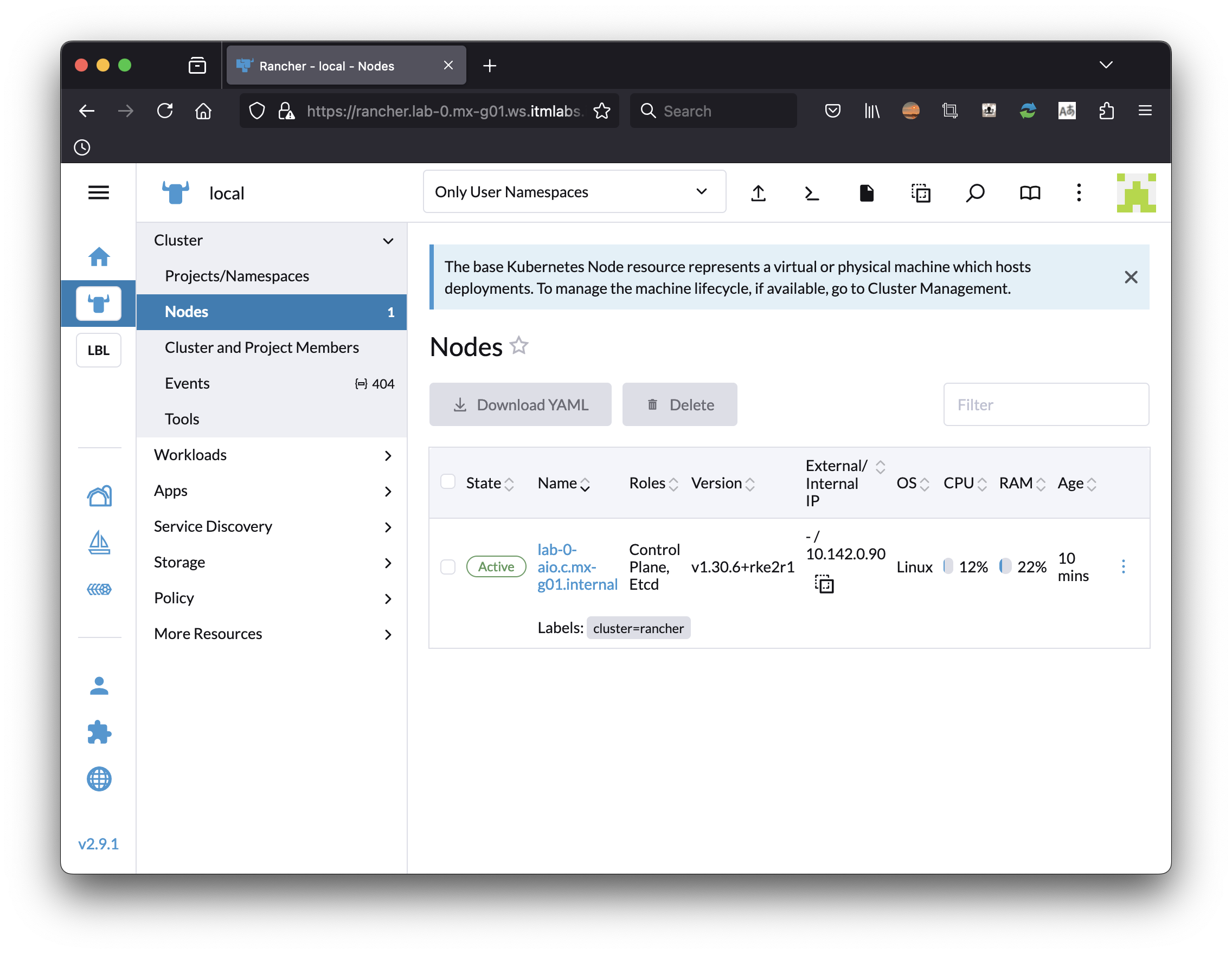
Task: Collapse the Cluster navigation group
Action: pos(388,241)
